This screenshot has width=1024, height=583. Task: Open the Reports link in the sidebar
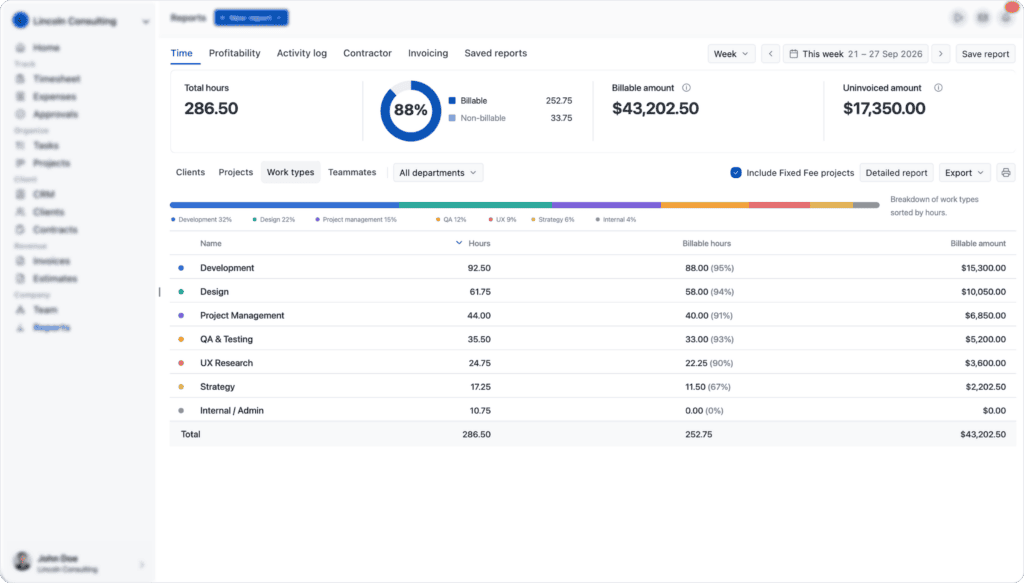click(x=52, y=327)
